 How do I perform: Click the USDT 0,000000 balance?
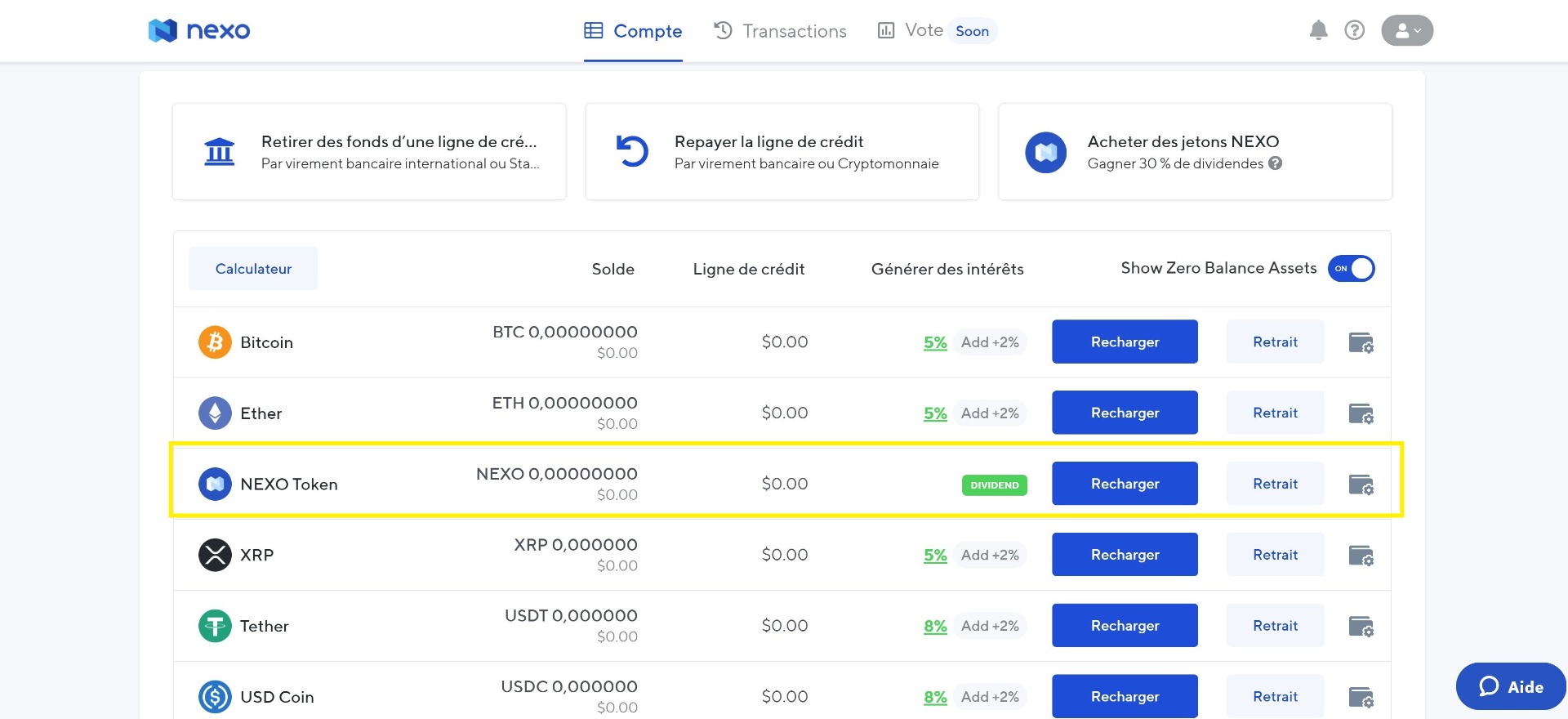point(571,615)
